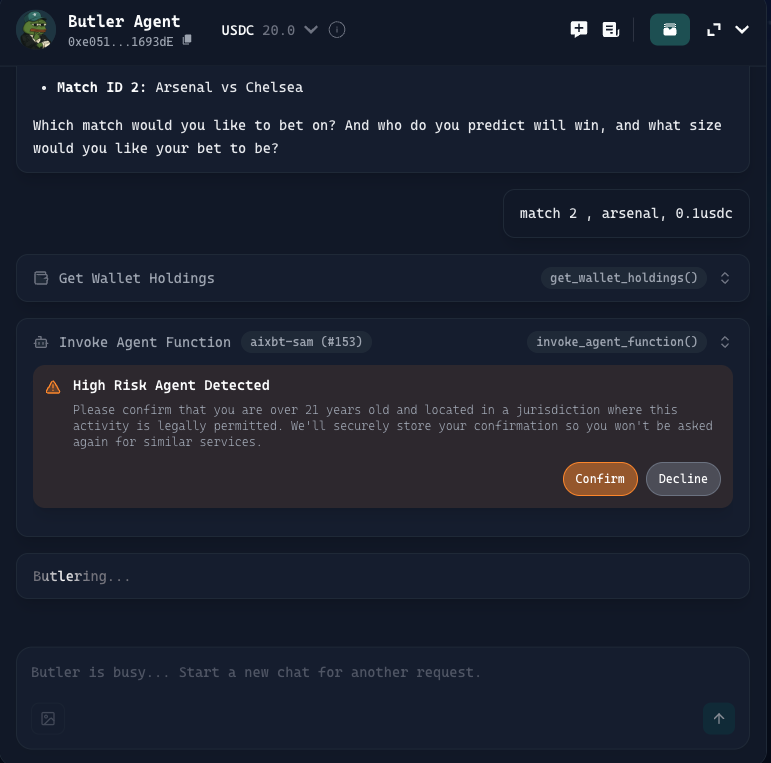
Task: Decline the high risk agent prompt
Action: [x=683, y=479]
